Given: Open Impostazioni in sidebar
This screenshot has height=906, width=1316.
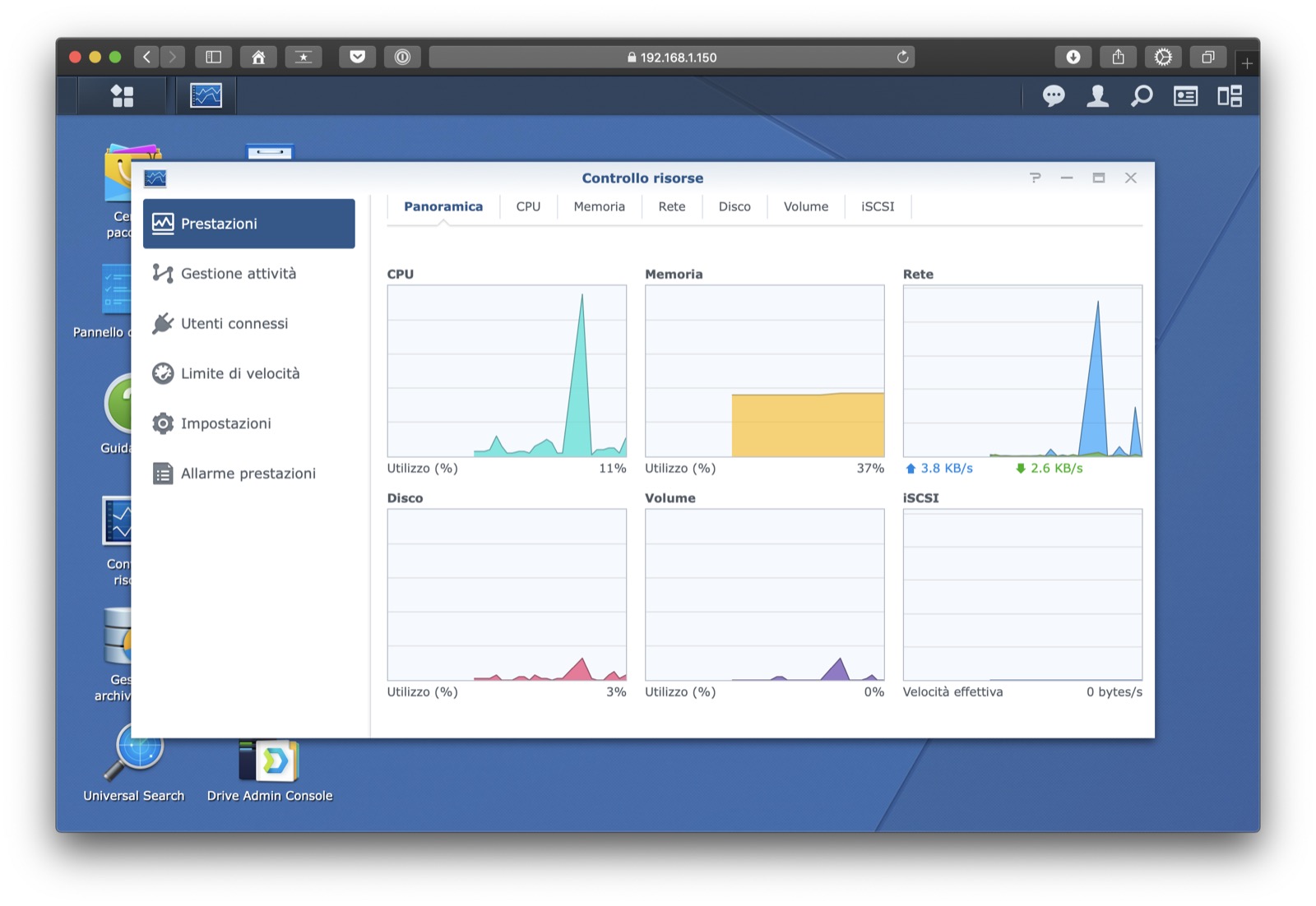Looking at the screenshot, I should point(225,423).
